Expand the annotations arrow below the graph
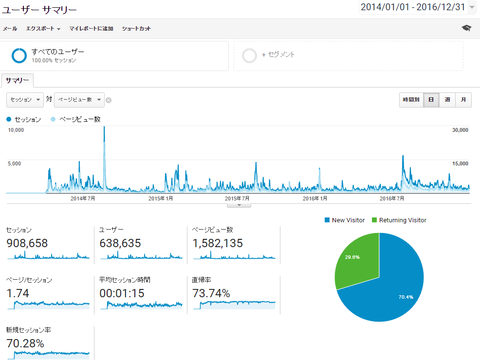This screenshot has height=360, width=480. [239, 205]
